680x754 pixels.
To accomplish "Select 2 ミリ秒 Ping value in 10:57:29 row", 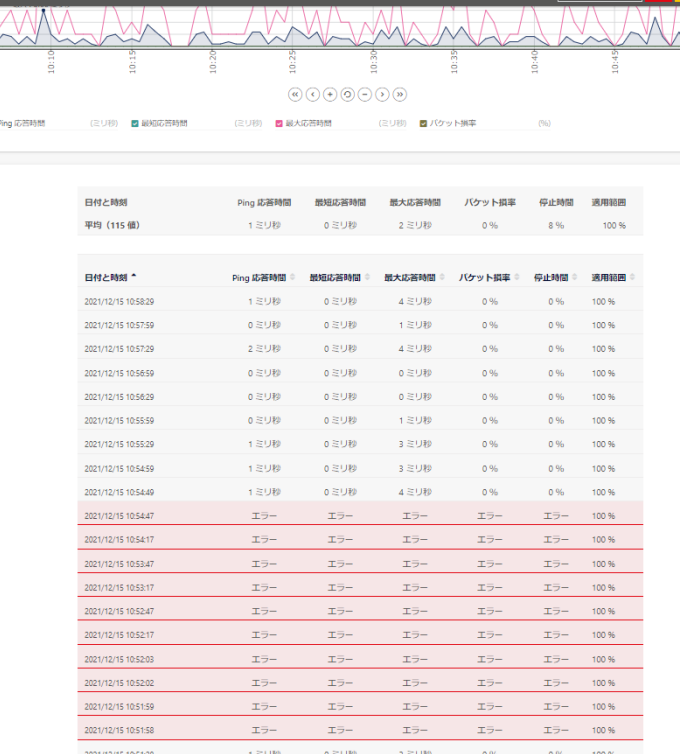I will tap(264, 349).
